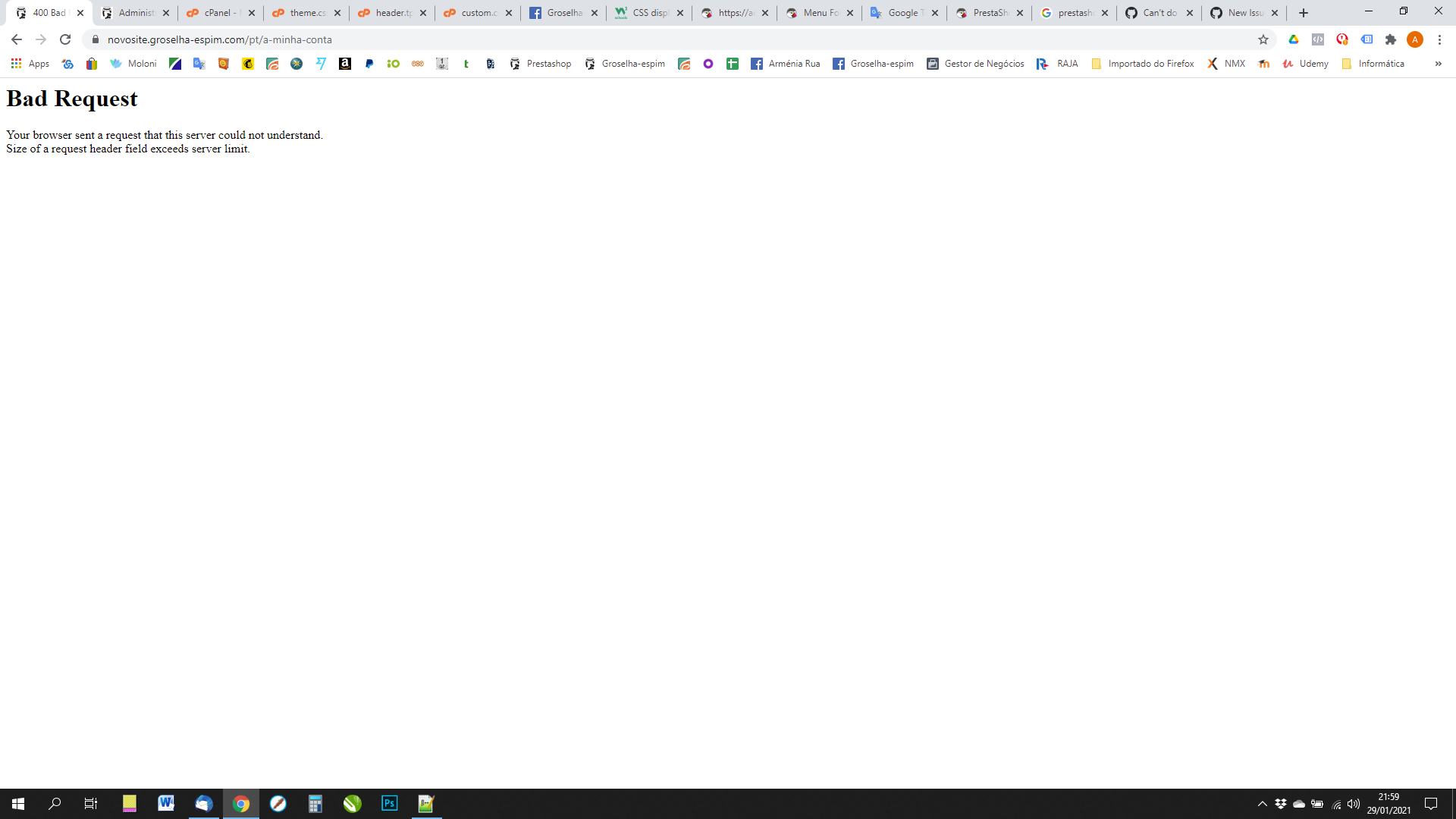The height and width of the screenshot is (819, 1456).
Task: Open Photoshop from the taskbar
Action: click(390, 803)
